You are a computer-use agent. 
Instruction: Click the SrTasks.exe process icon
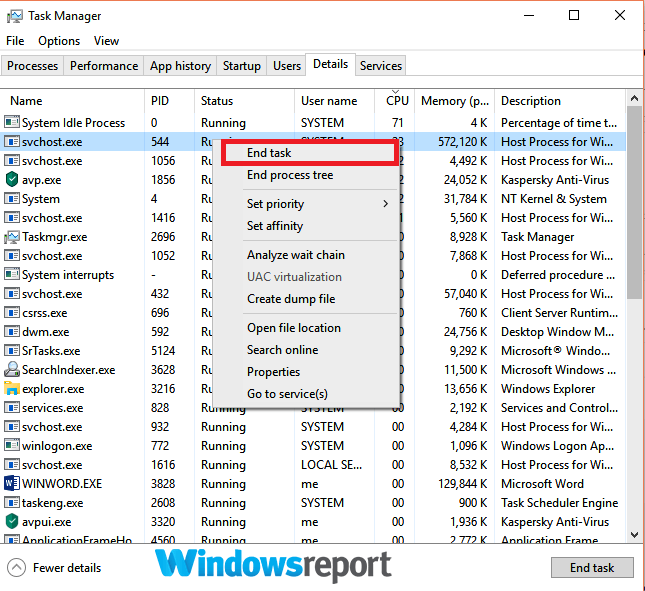point(12,350)
